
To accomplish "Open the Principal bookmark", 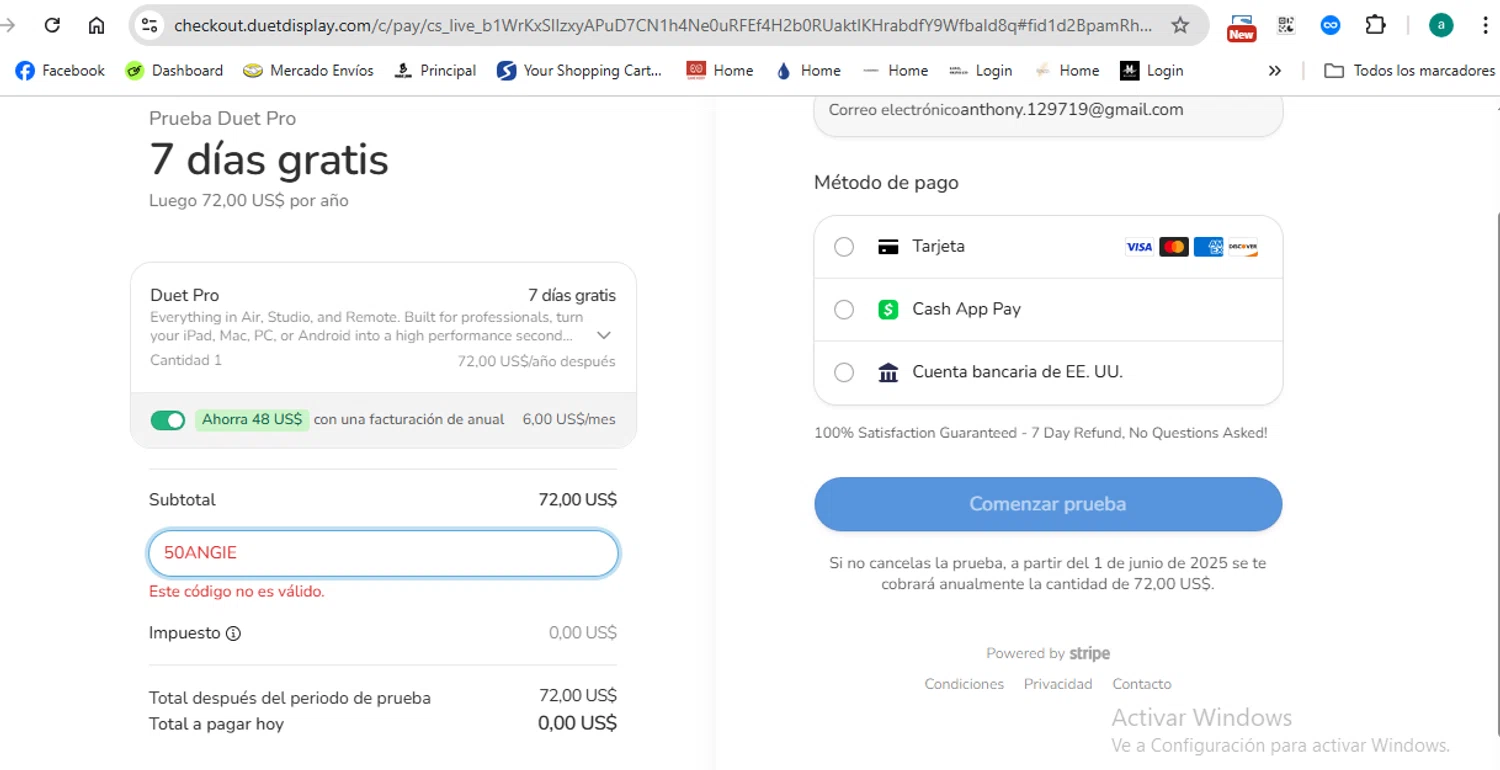I will coord(435,70).
